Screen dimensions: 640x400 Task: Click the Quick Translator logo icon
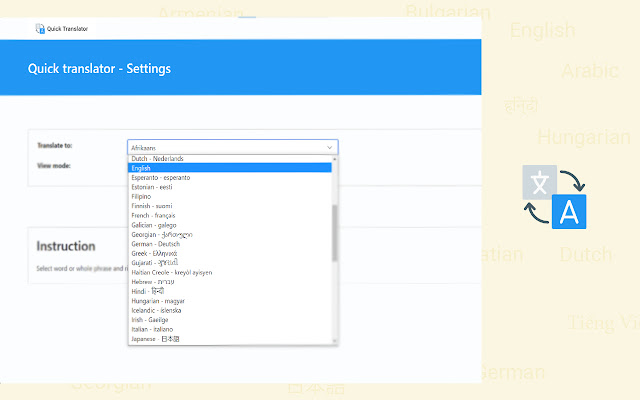click(40, 29)
